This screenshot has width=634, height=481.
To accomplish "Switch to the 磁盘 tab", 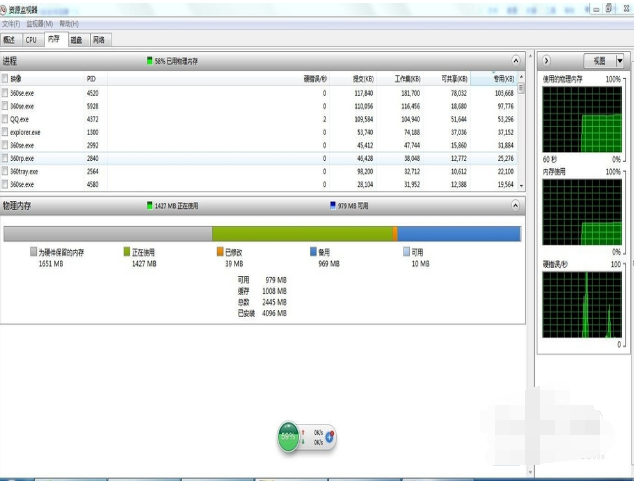I will point(77,40).
